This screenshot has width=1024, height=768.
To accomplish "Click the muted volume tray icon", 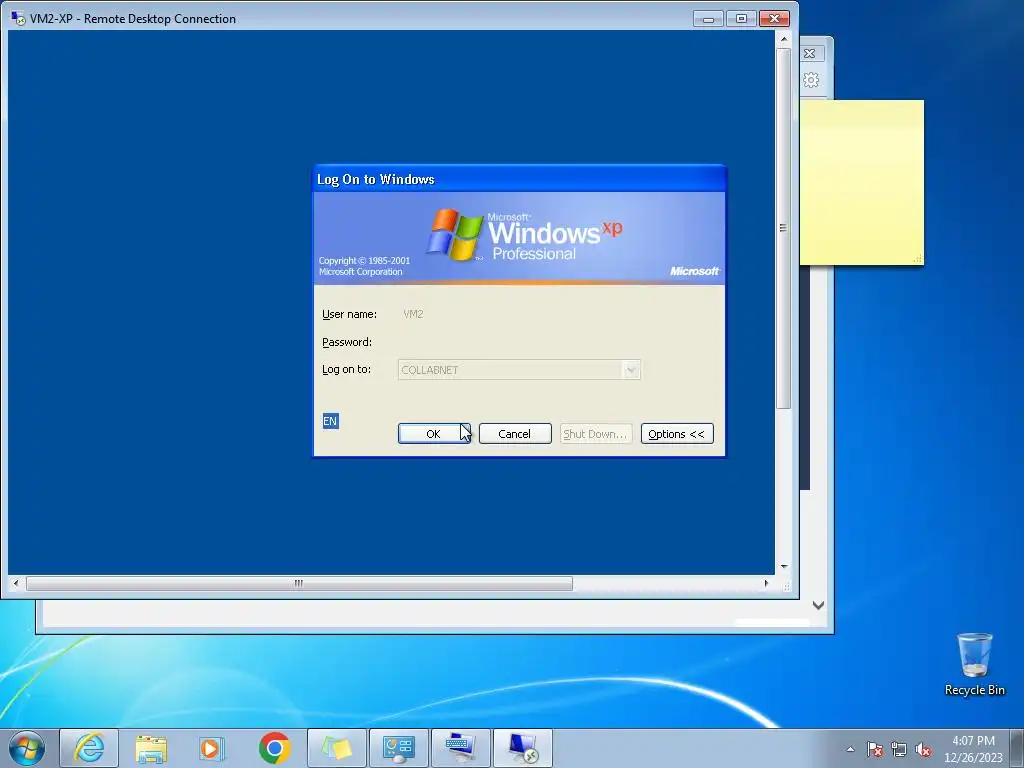I will tap(923, 749).
